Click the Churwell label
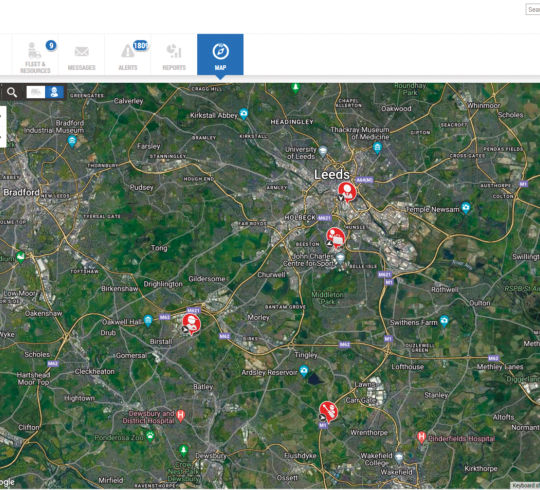This screenshot has height=490, width=540. tap(272, 275)
